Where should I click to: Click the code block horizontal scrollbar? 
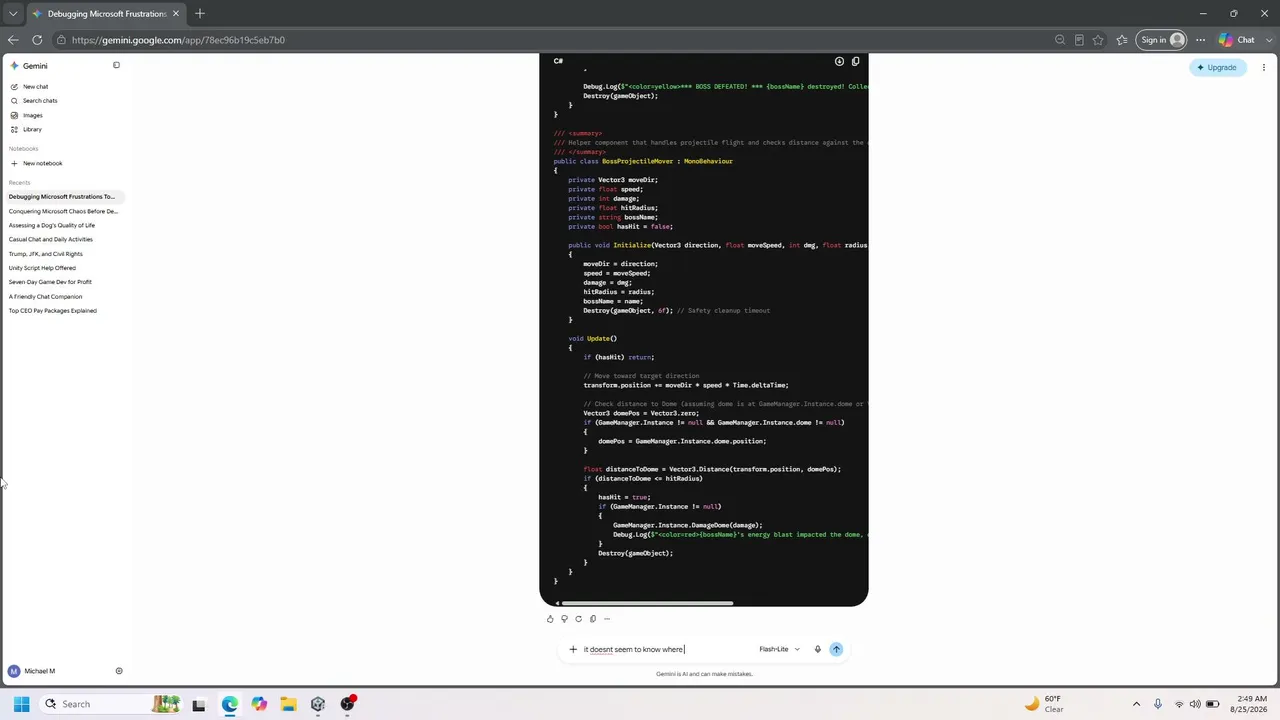(x=647, y=603)
